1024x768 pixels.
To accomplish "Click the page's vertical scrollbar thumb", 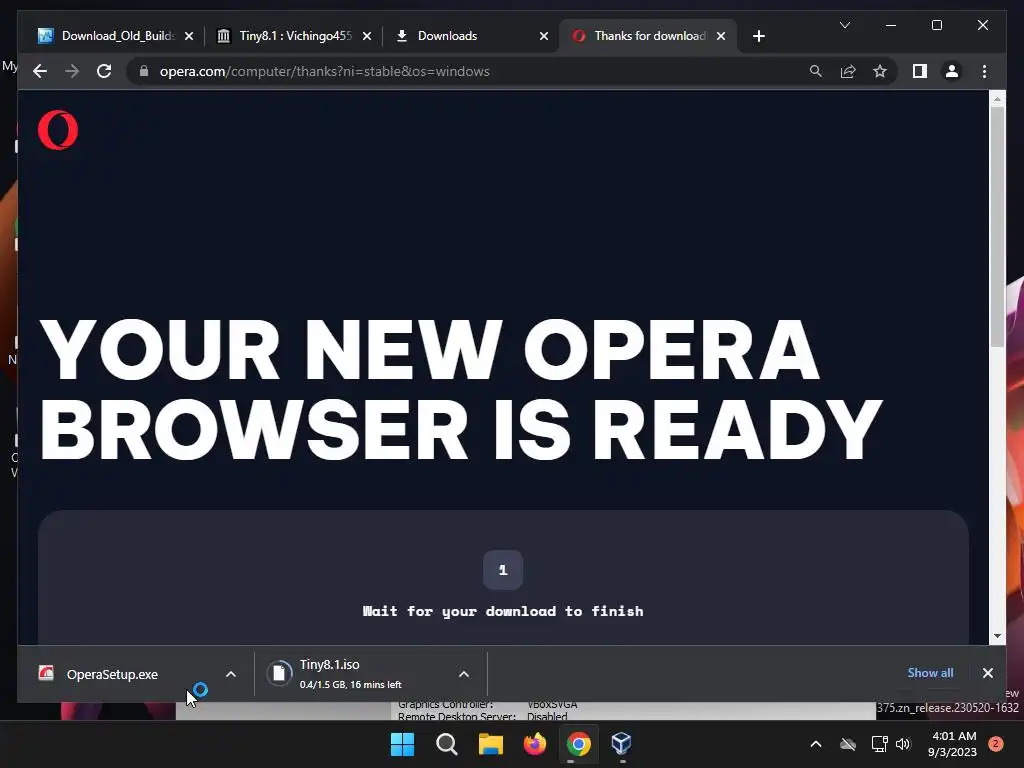I will coord(997,227).
